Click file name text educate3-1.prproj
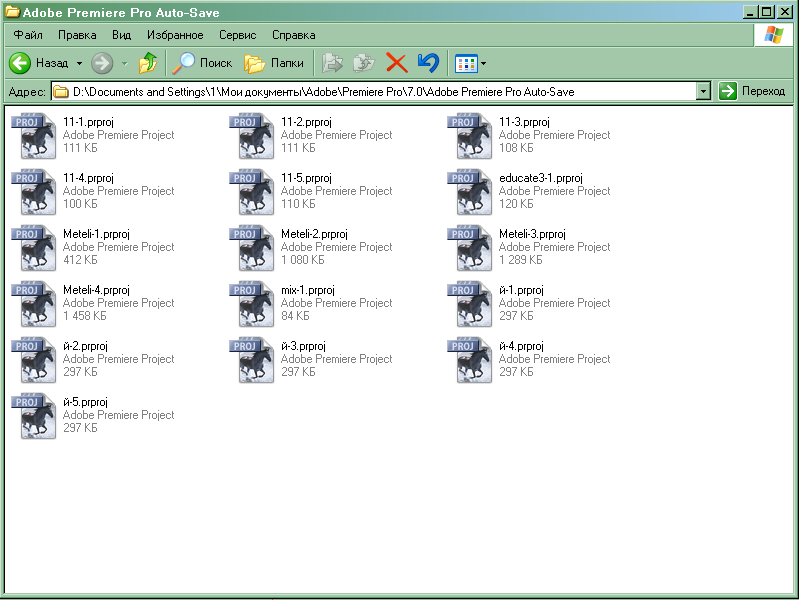The image size is (799, 600). (x=541, y=178)
